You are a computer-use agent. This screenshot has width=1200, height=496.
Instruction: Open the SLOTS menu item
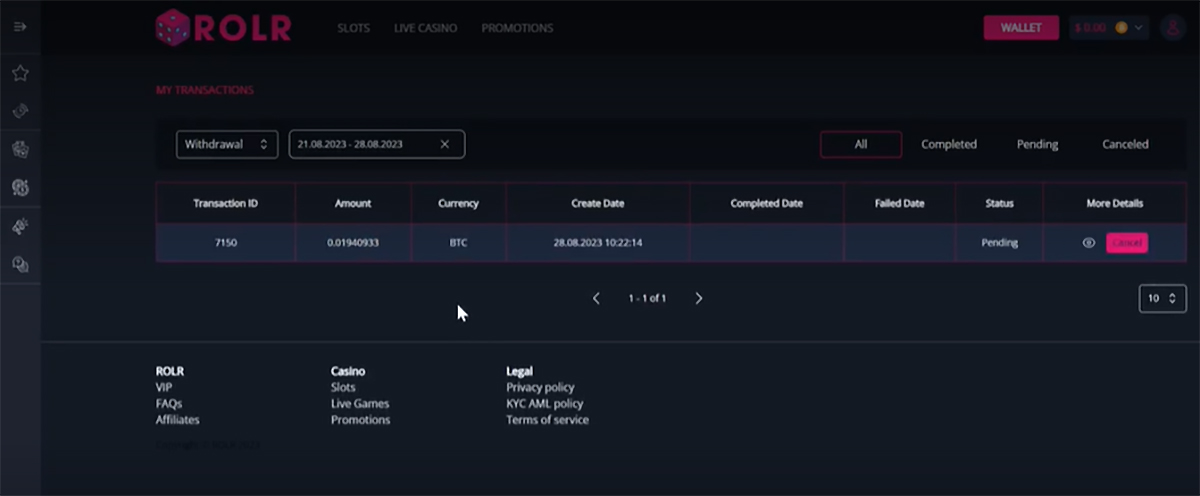[x=353, y=28]
